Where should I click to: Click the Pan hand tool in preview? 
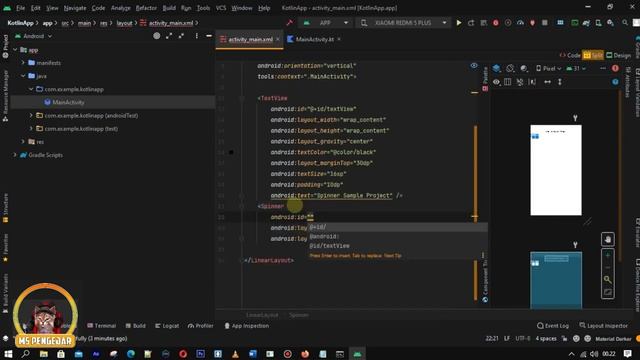pos(608,239)
